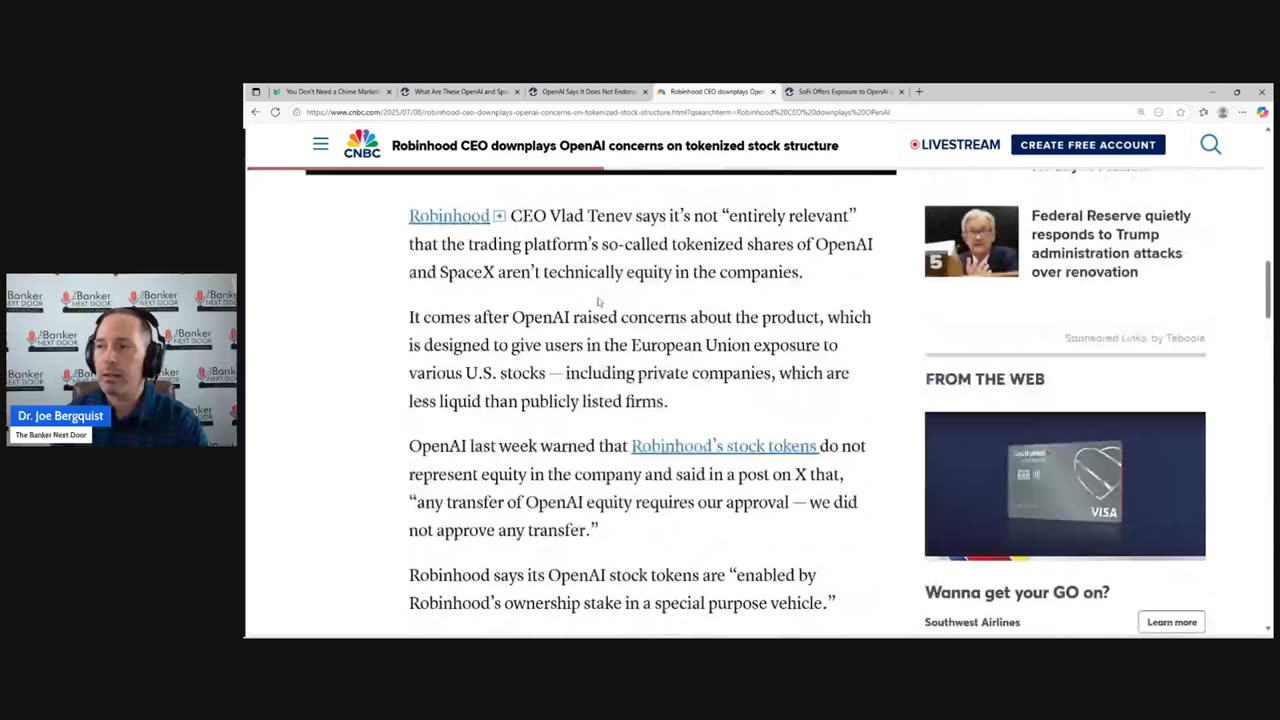Add page to favorites star
This screenshot has width=1280, height=720.
(1181, 112)
